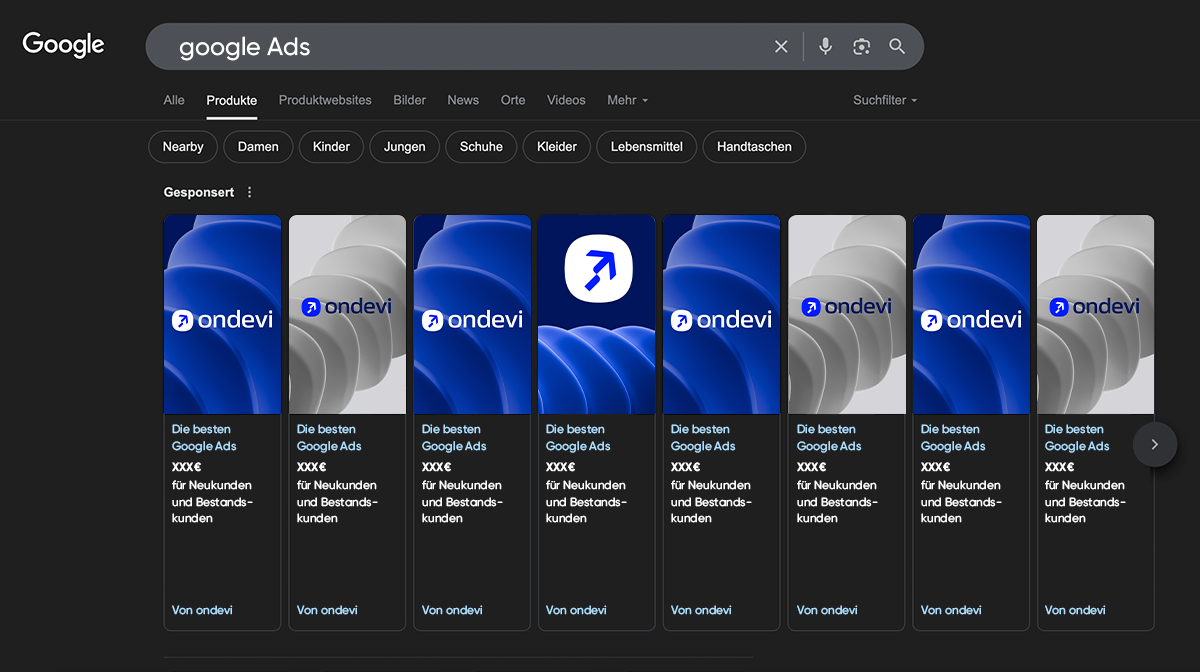This screenshot has width=1200, height=672.
Task: Apply the Kleider filter chip
Action: point(557,147)
